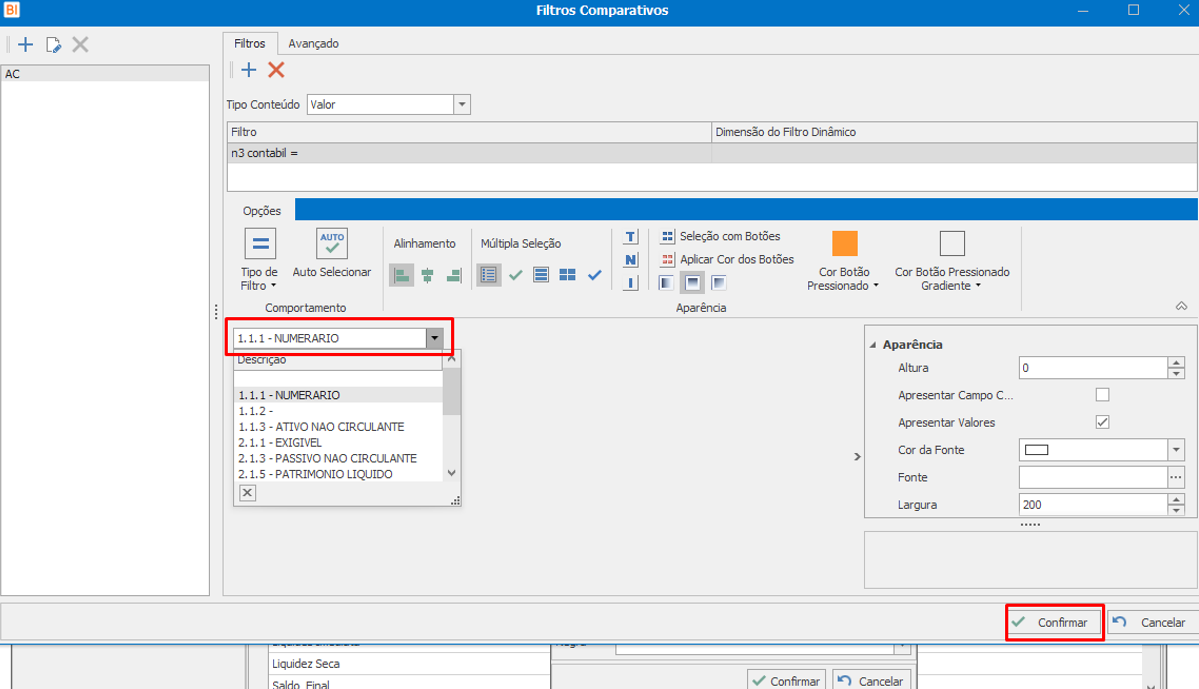Screen dimensions: 1199x689
Task: Collapse the options ribbon with up chevron
Action: tap(1181, 306)
